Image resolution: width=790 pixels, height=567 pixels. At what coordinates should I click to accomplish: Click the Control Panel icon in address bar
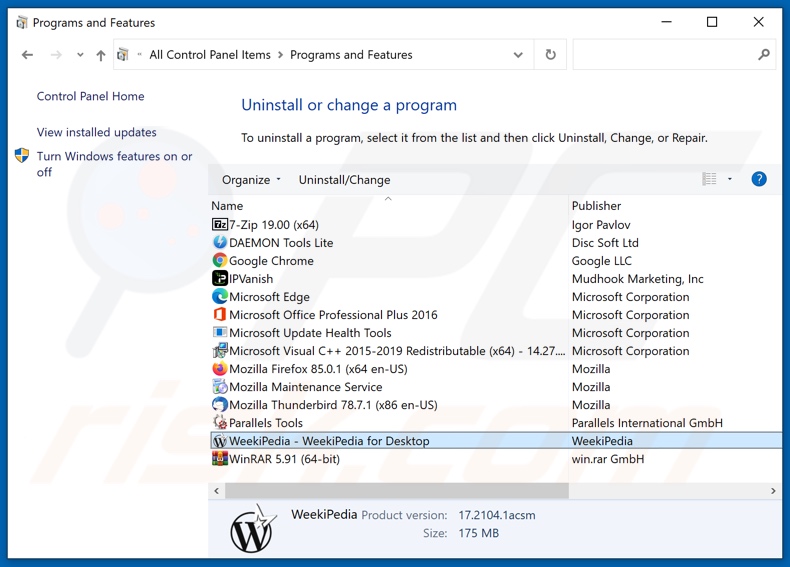pos(122,54)
